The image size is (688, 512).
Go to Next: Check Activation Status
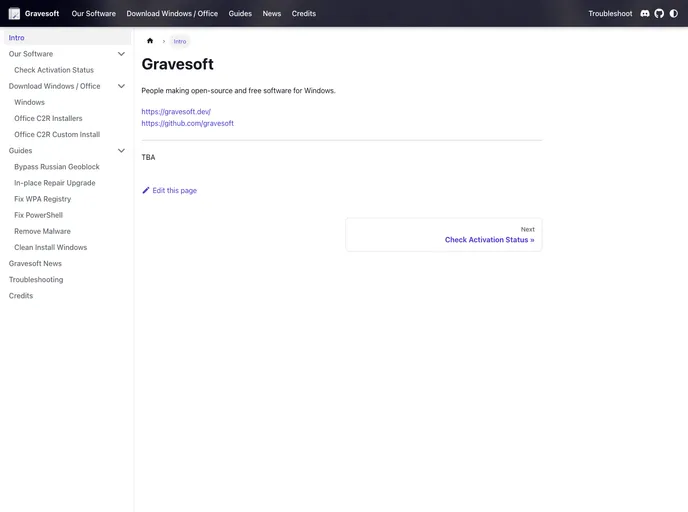[444, 235]
